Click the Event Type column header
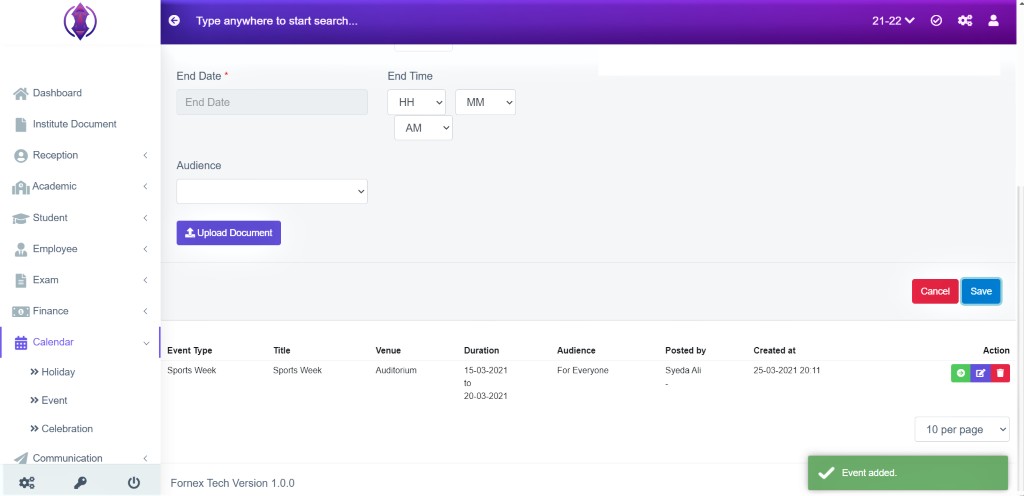 pyautogui.click(x=189, y=350)
